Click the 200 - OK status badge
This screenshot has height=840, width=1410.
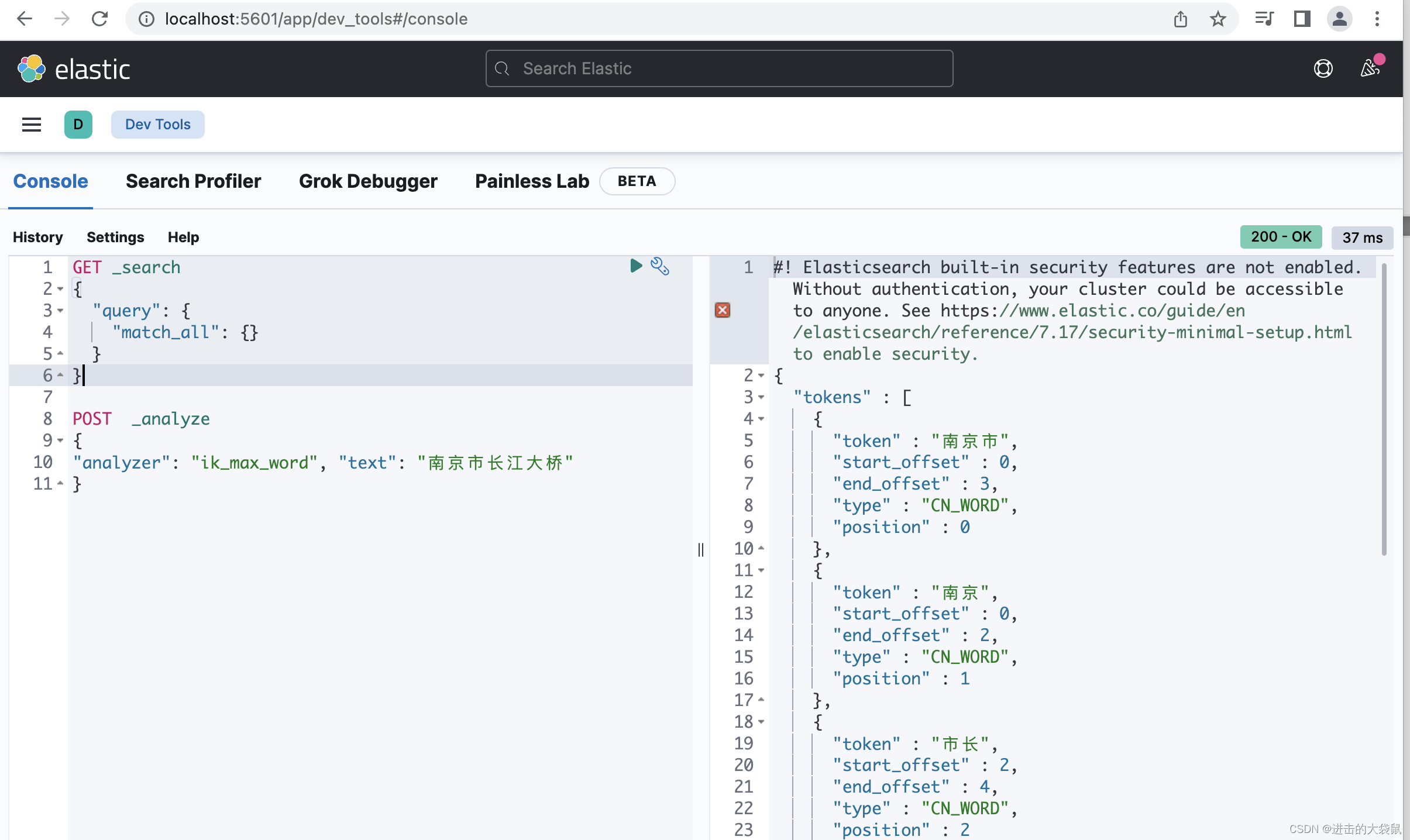click(x=1281, y=237)
